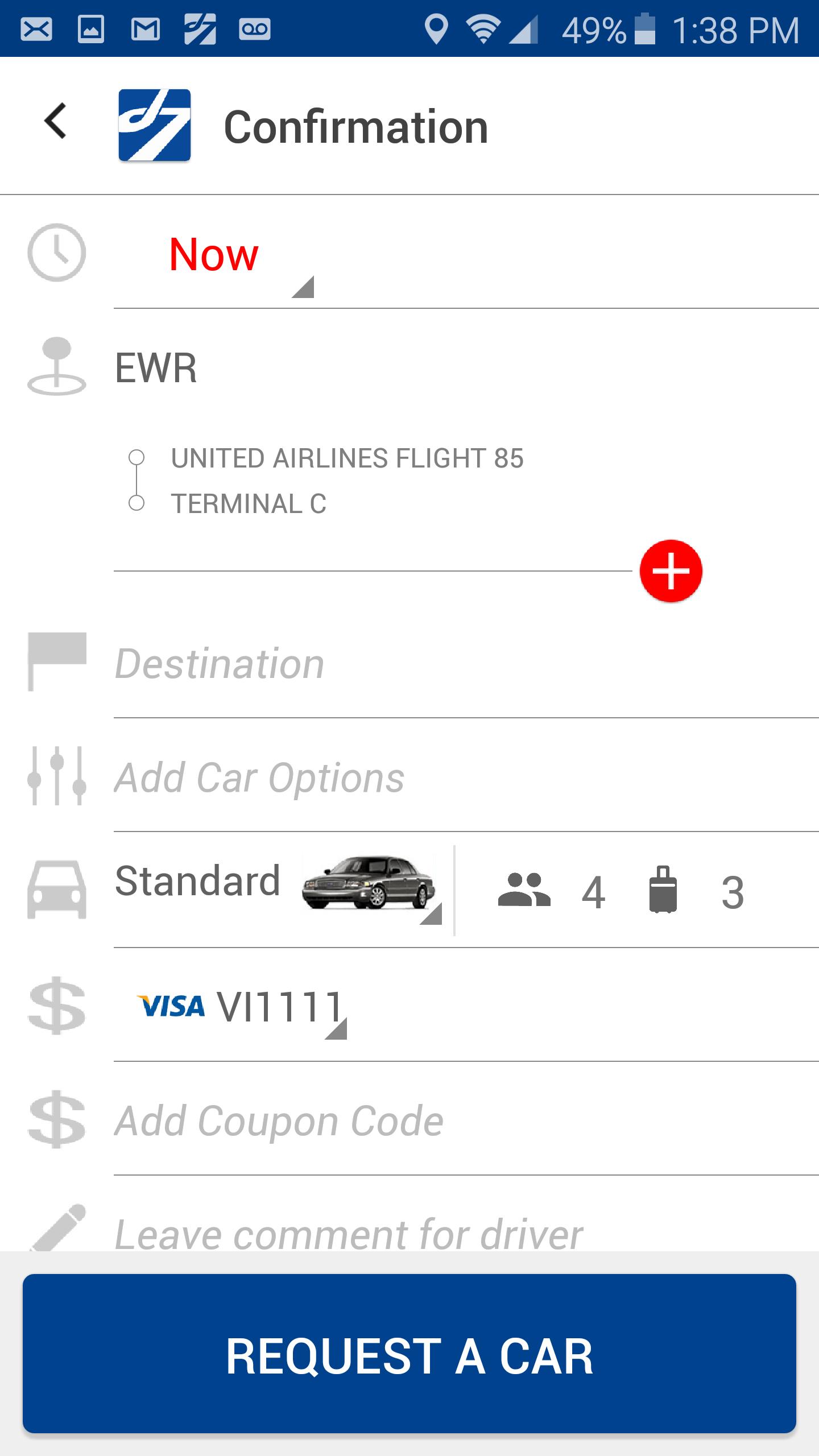
Task: Tap the app logo next to Confirmation
Action: (154, 126)
